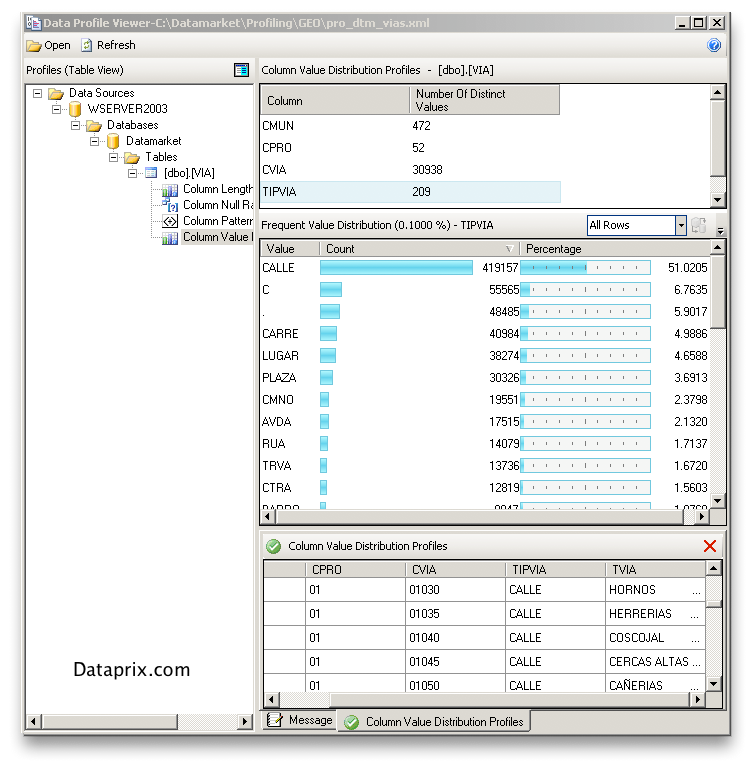Click the CALLE percentage bar

click(585, 268)
